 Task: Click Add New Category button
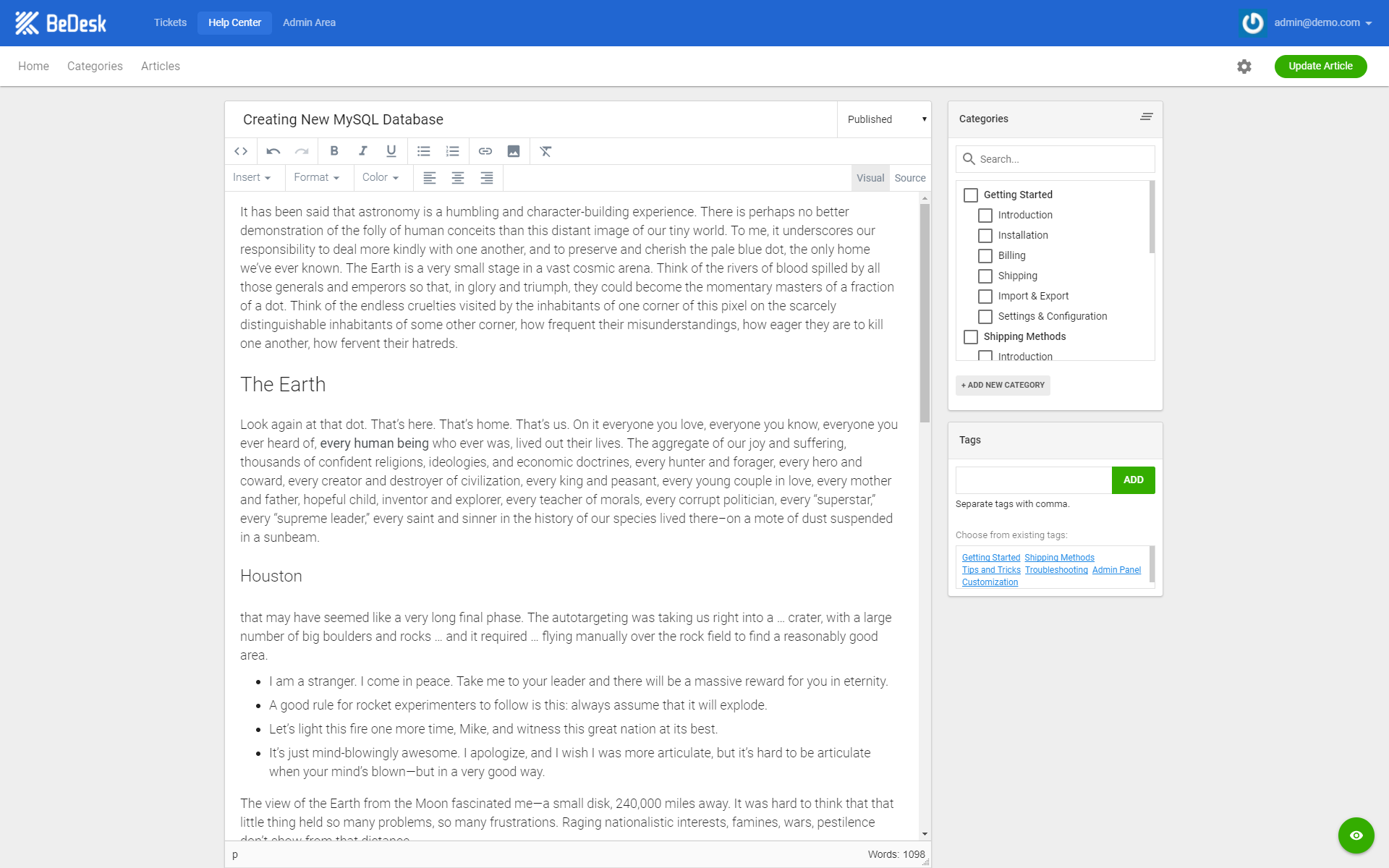point(1003,386)
